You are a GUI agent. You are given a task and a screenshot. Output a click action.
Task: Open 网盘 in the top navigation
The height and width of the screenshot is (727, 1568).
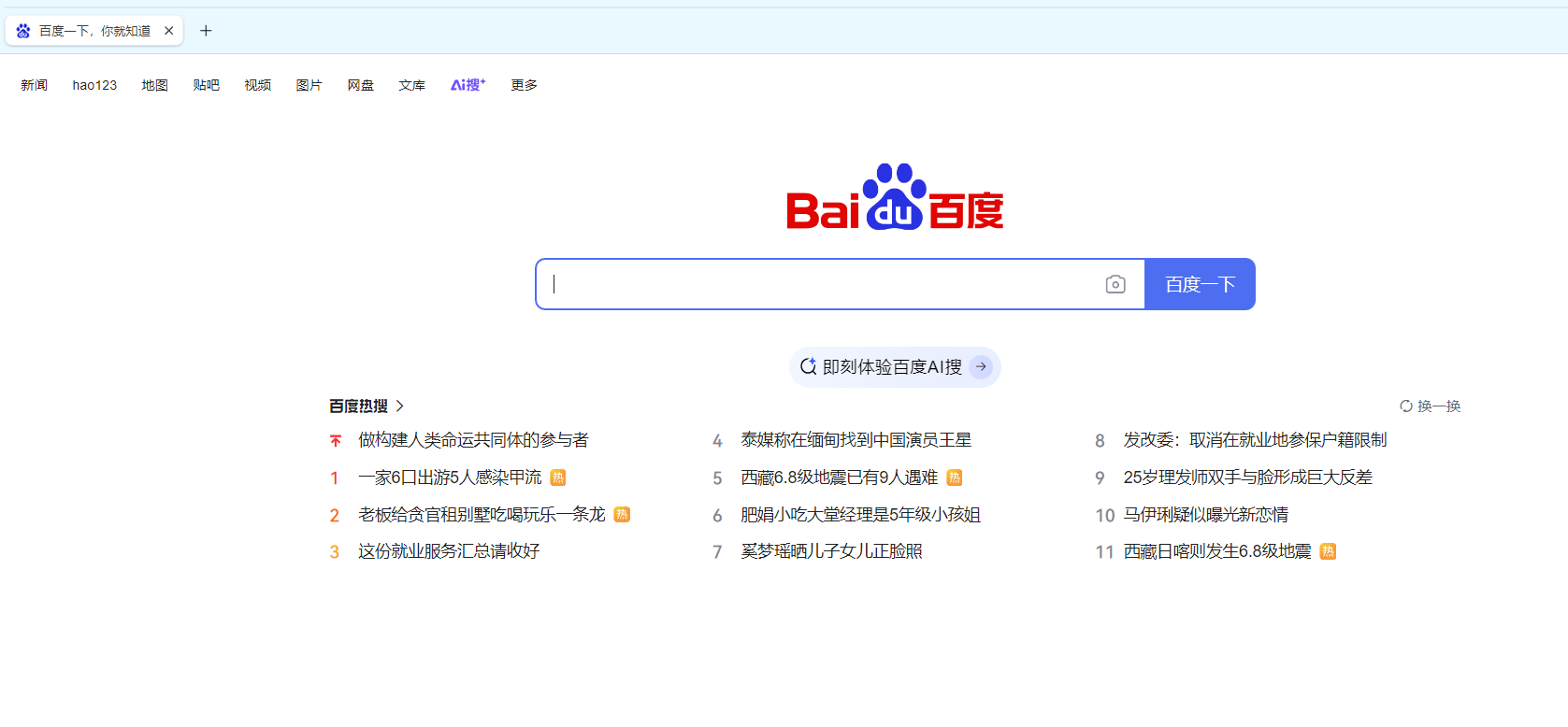[x=360, y=85]
